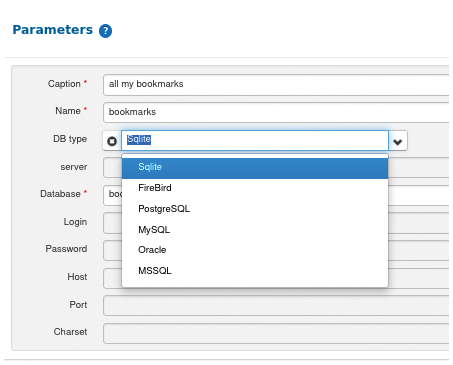Click the DB type label

tap(70, 139)
